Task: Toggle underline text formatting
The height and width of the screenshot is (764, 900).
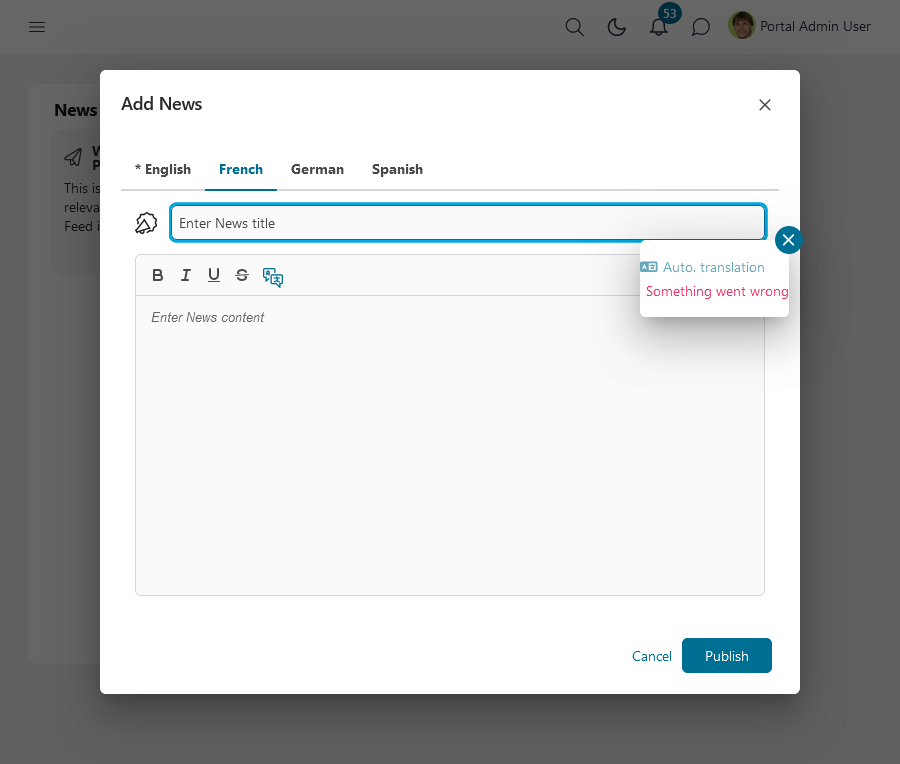Action: point(214,275)
